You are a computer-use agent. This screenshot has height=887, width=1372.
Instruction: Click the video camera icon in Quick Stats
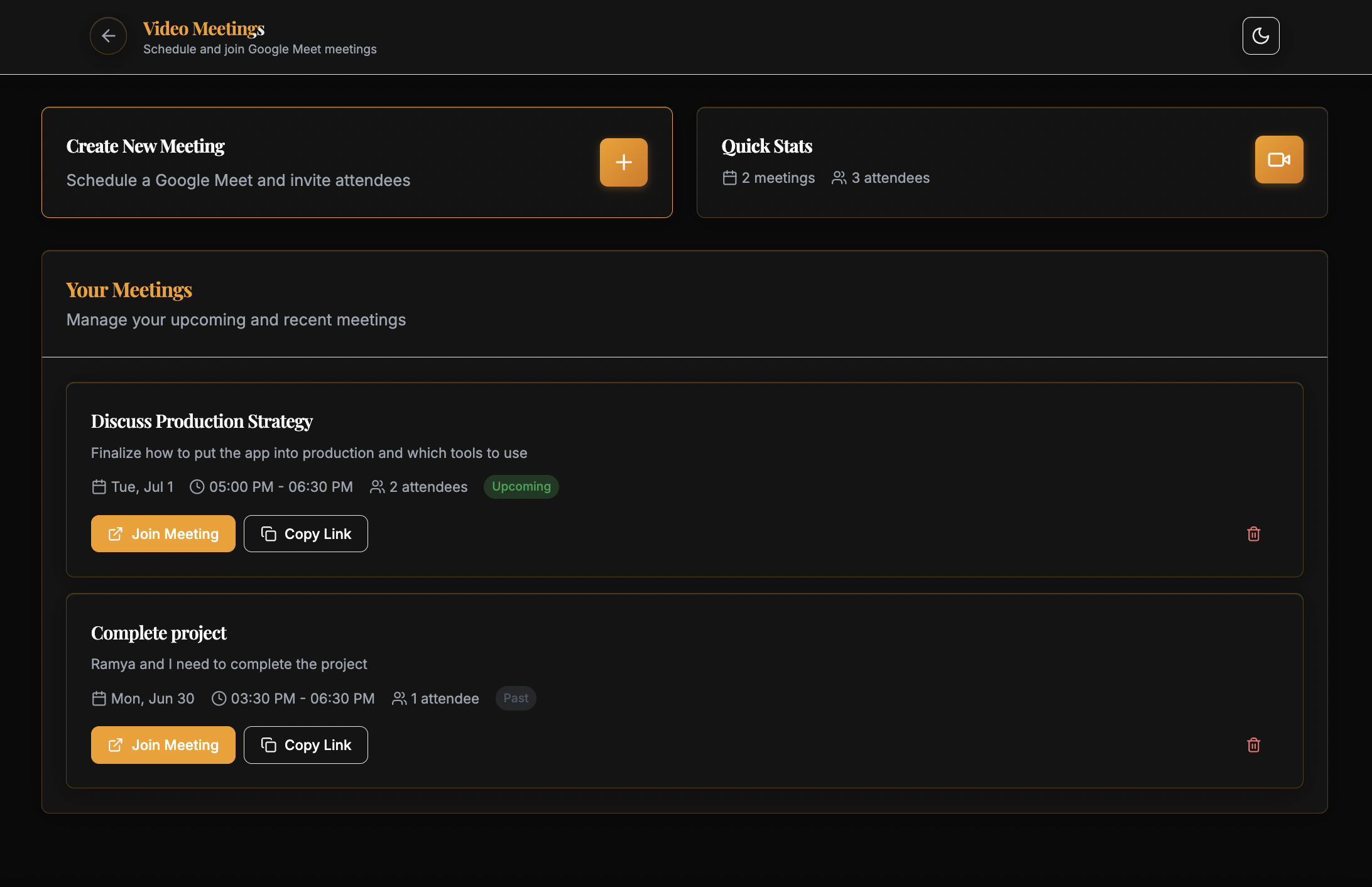pyautogui.click(x=1278, y=160)
